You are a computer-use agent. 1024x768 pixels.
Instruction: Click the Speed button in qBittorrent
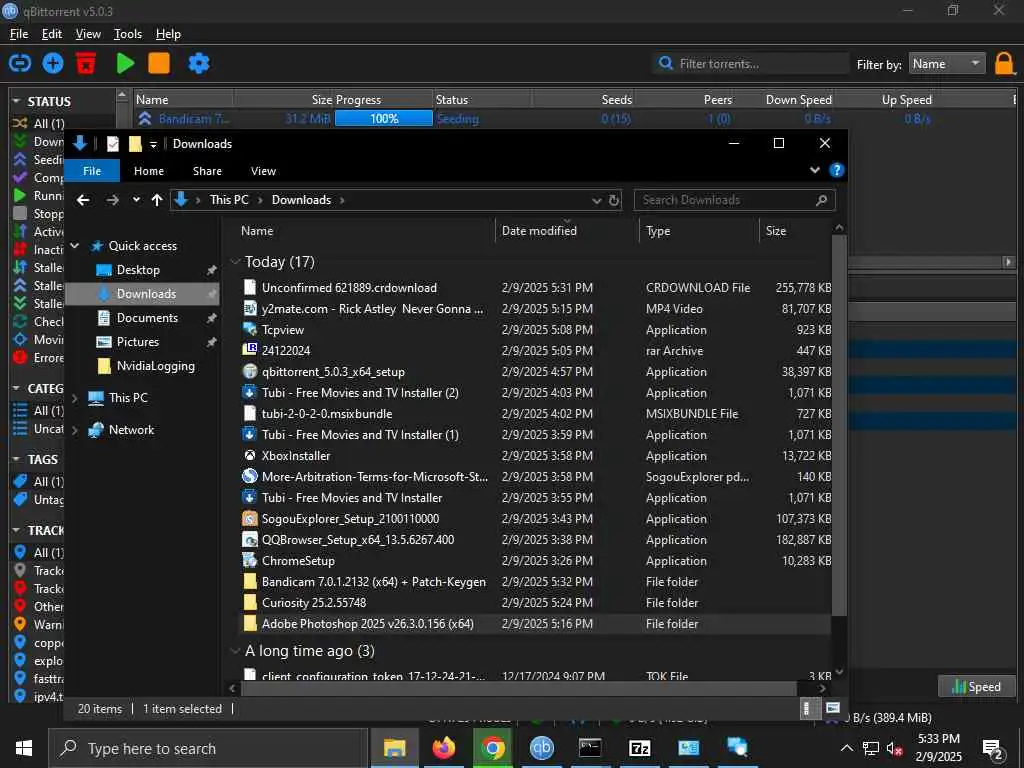coord(977,686)
